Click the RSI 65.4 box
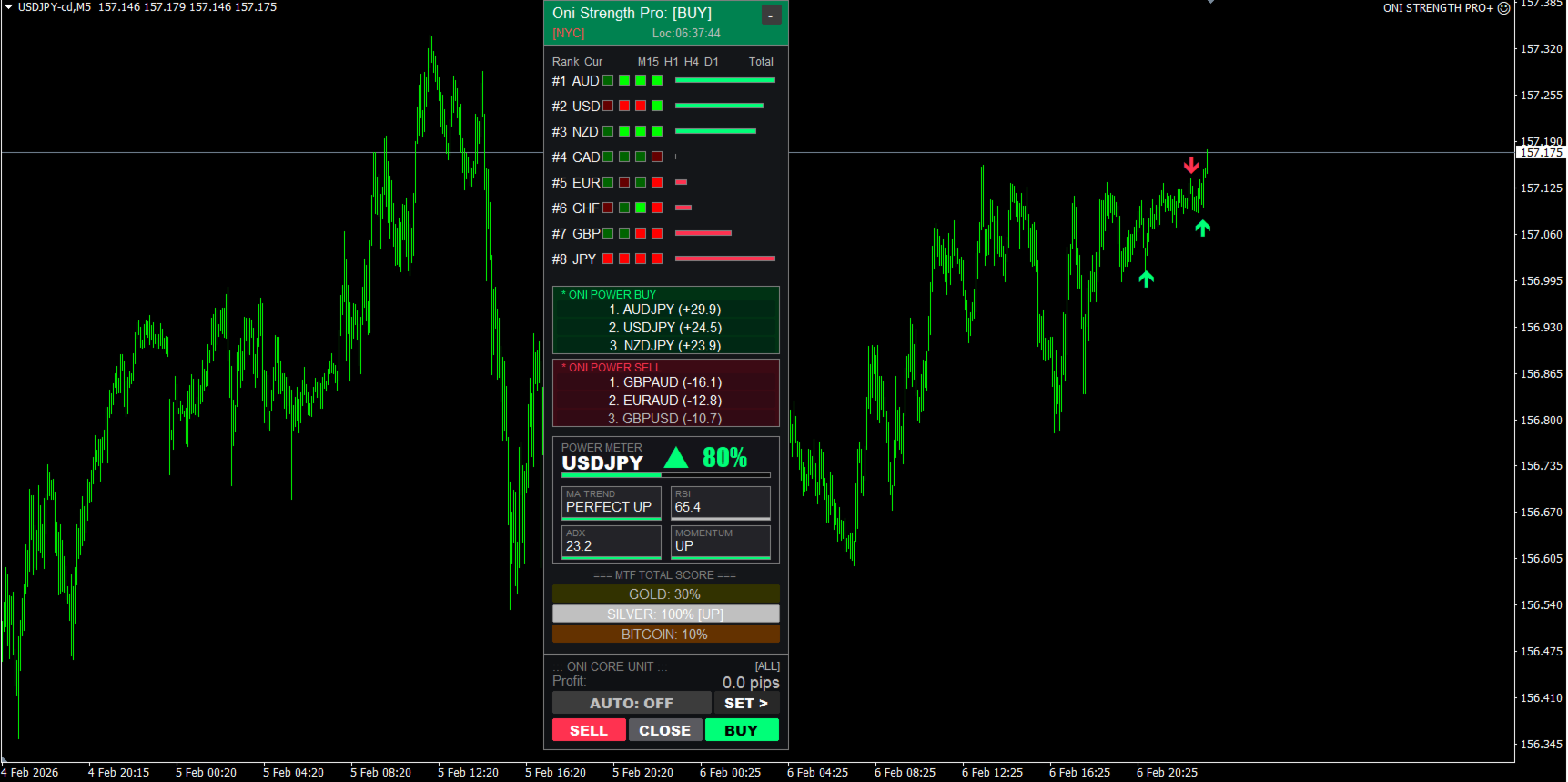 (x=721, y=503)
